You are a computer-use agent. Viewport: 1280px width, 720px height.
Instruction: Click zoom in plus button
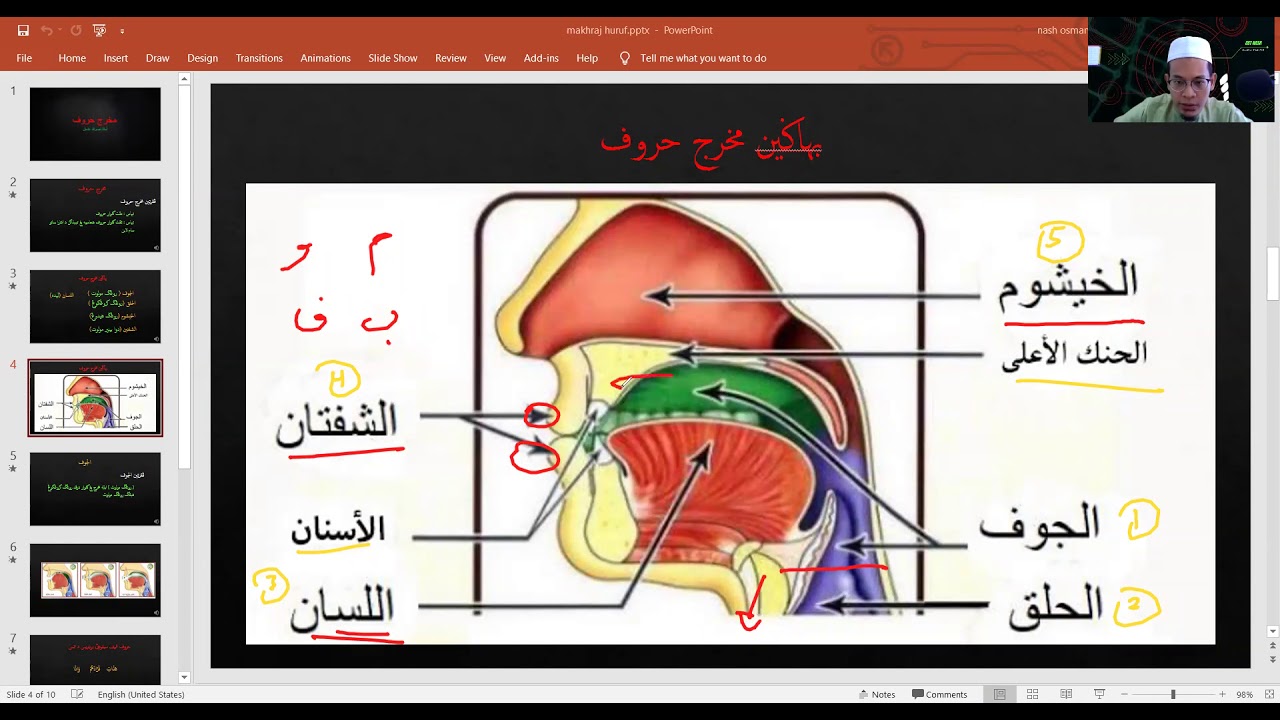pos(1222,694)
